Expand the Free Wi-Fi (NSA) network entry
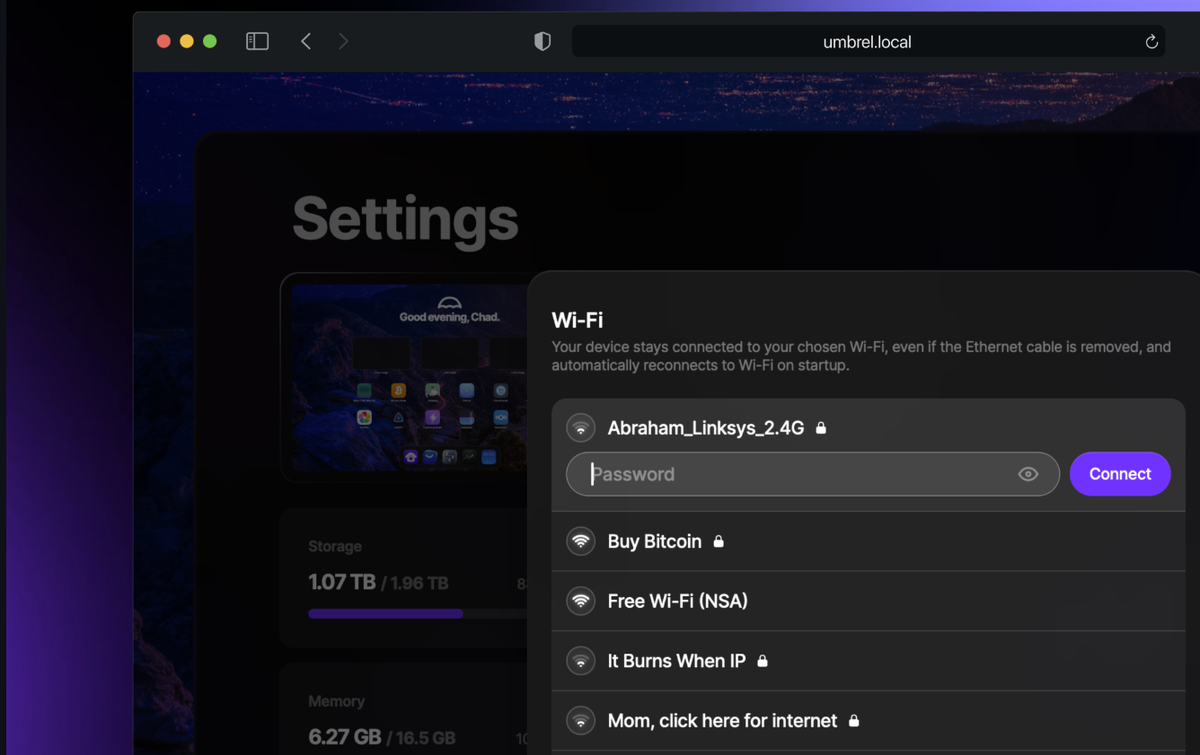Image resolution: width=1200 pixels, height=755 pixels. click(x=677, y=600)
